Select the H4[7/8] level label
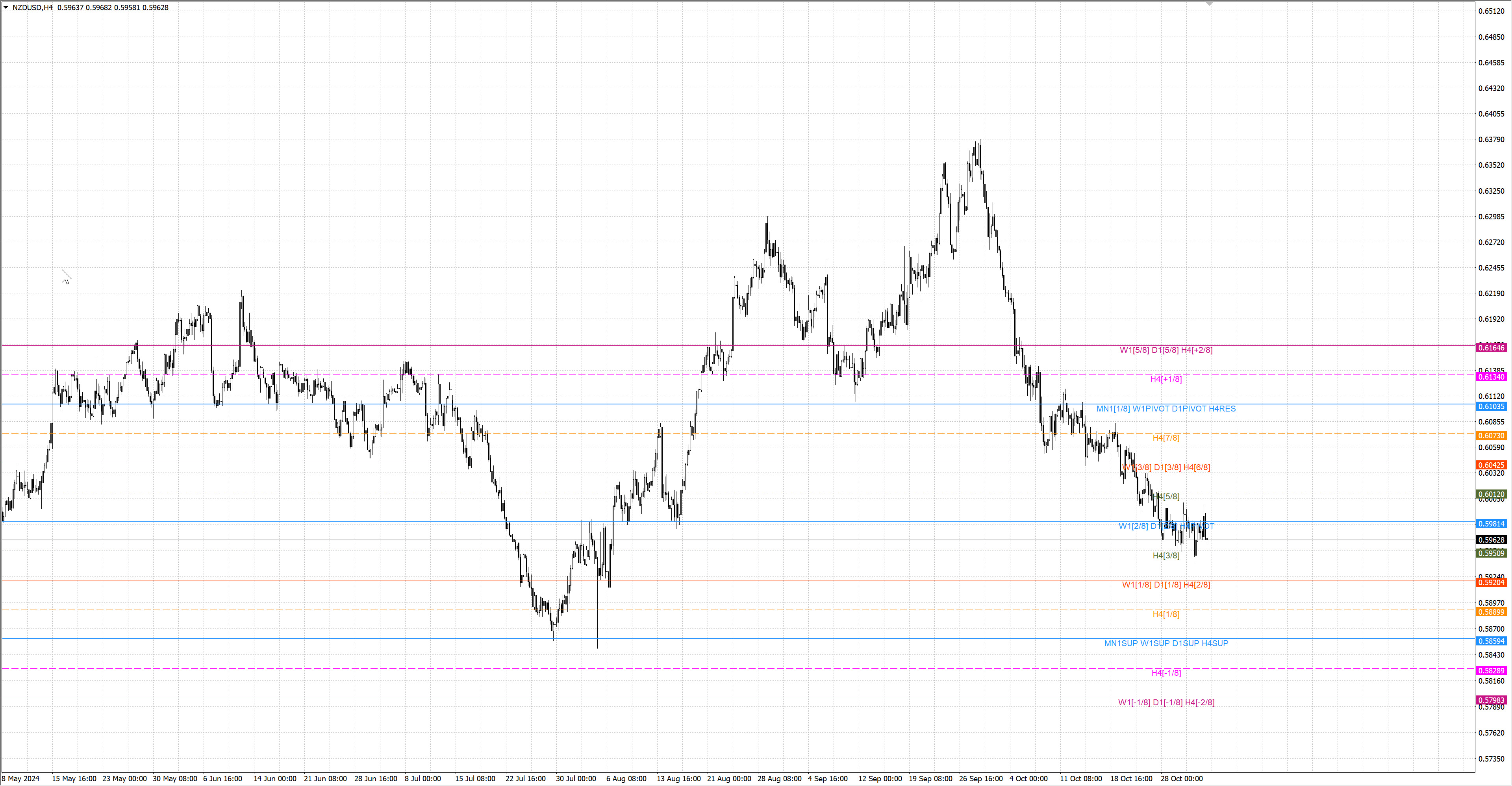Image resolution: width=1512 pixels, height=786 pixels. (x=1165, y=438)
